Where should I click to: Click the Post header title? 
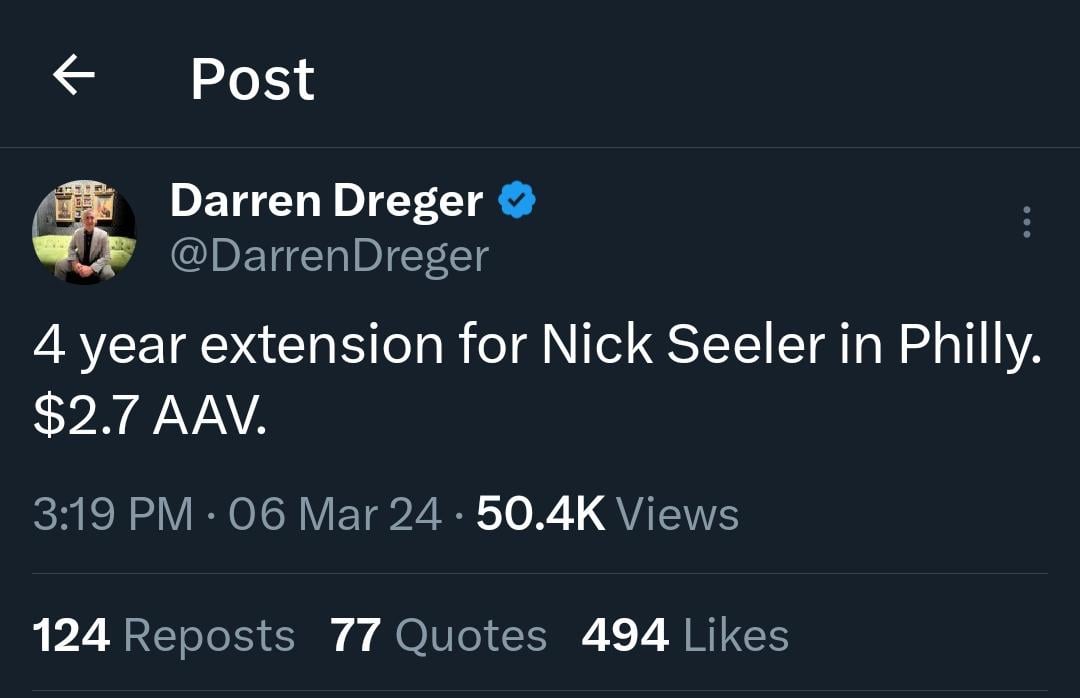(x=252, y=79)
